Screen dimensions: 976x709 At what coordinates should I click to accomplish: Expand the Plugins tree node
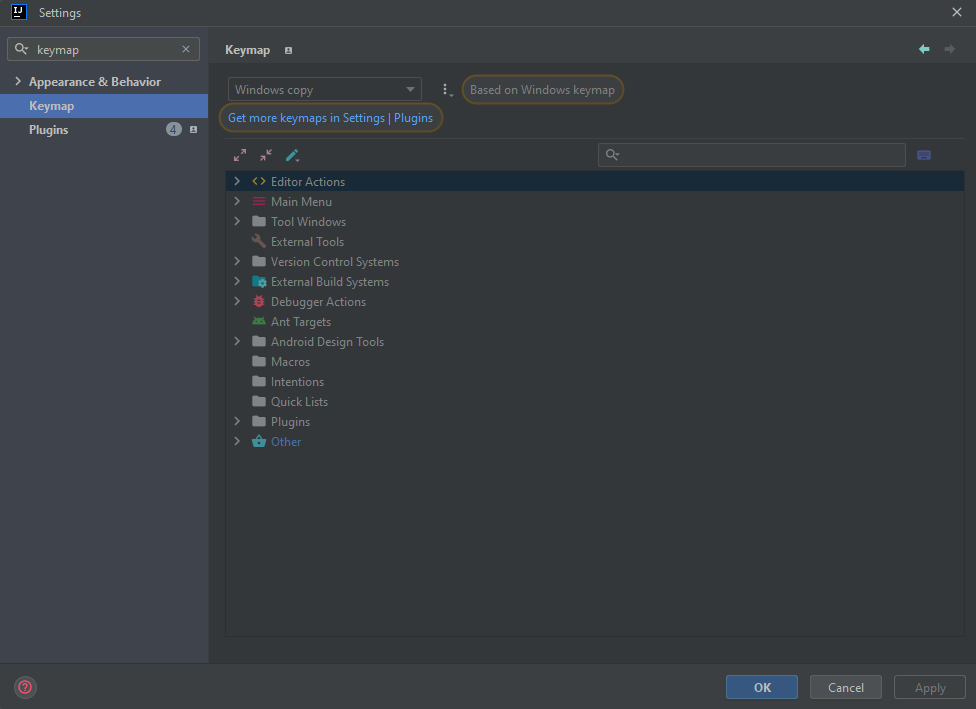click(237, 421)
